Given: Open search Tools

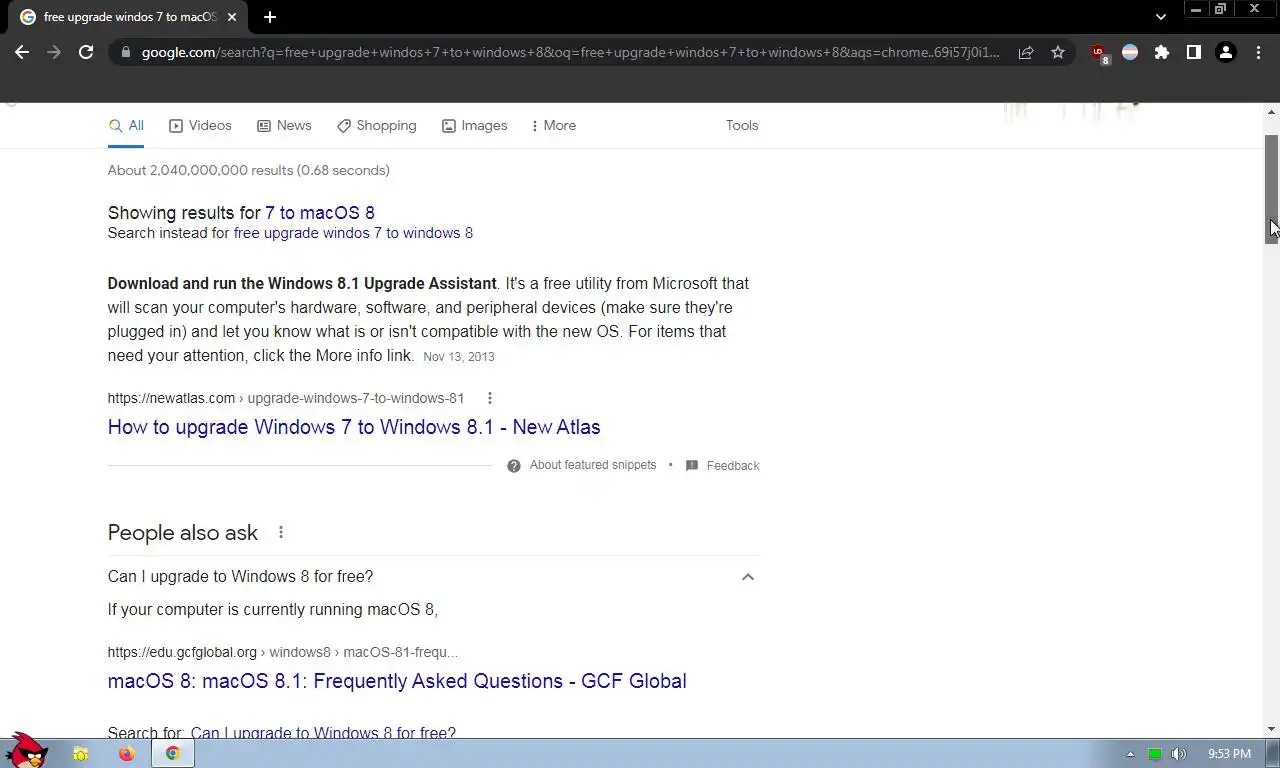Looking at the screenshot, I should pyautogui.click(x=742, y=126).
